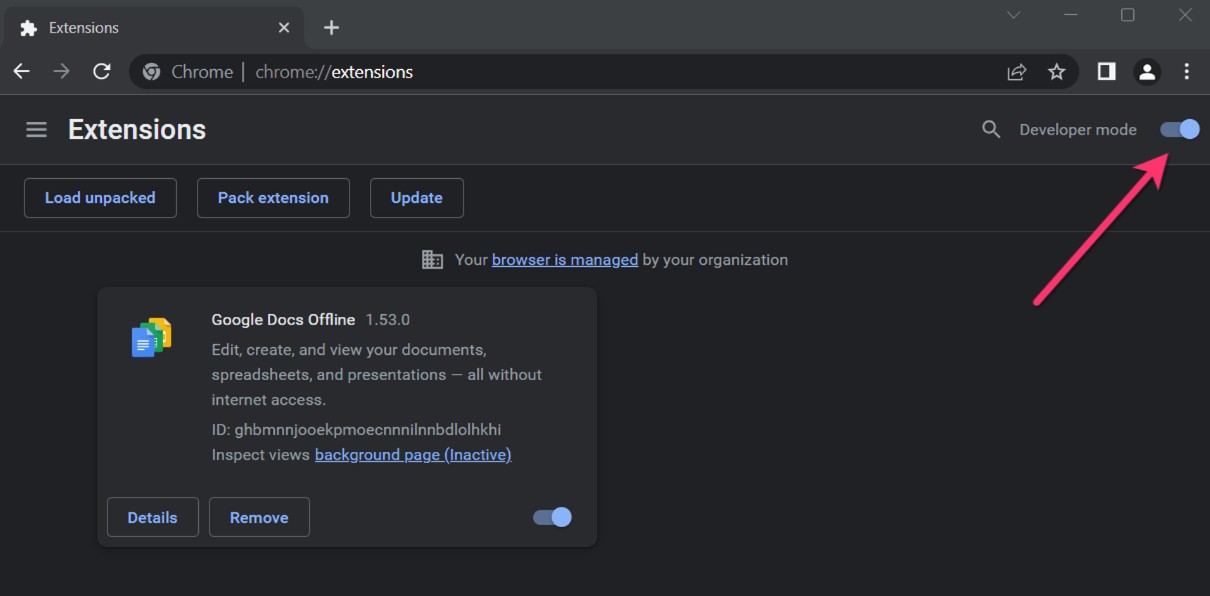1210x596 pixels.
Task: Click the Developer mode label
Action: (x=1078, y=130)
